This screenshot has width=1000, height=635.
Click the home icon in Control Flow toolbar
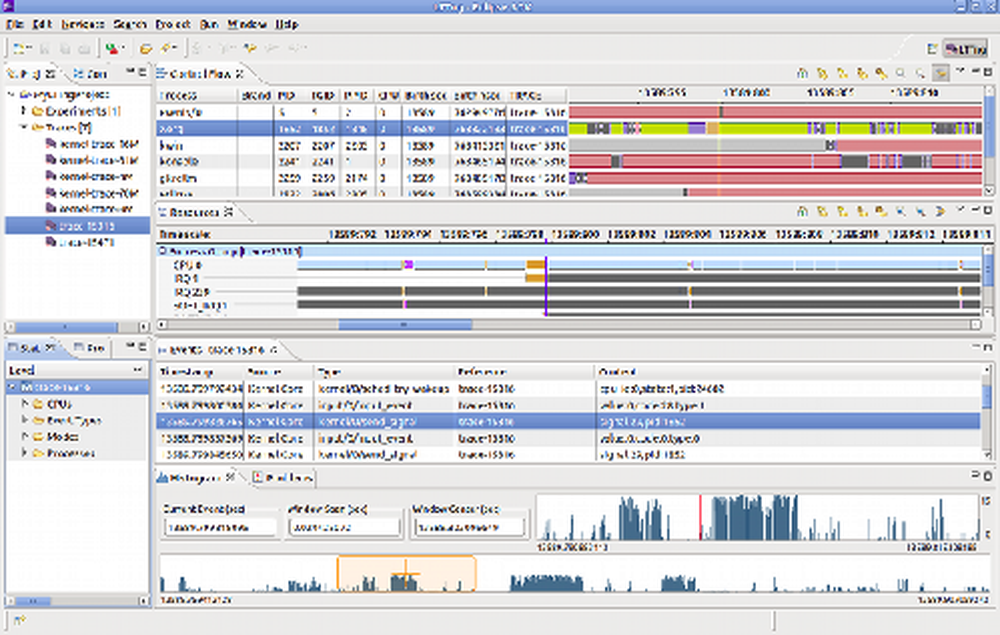801,73
